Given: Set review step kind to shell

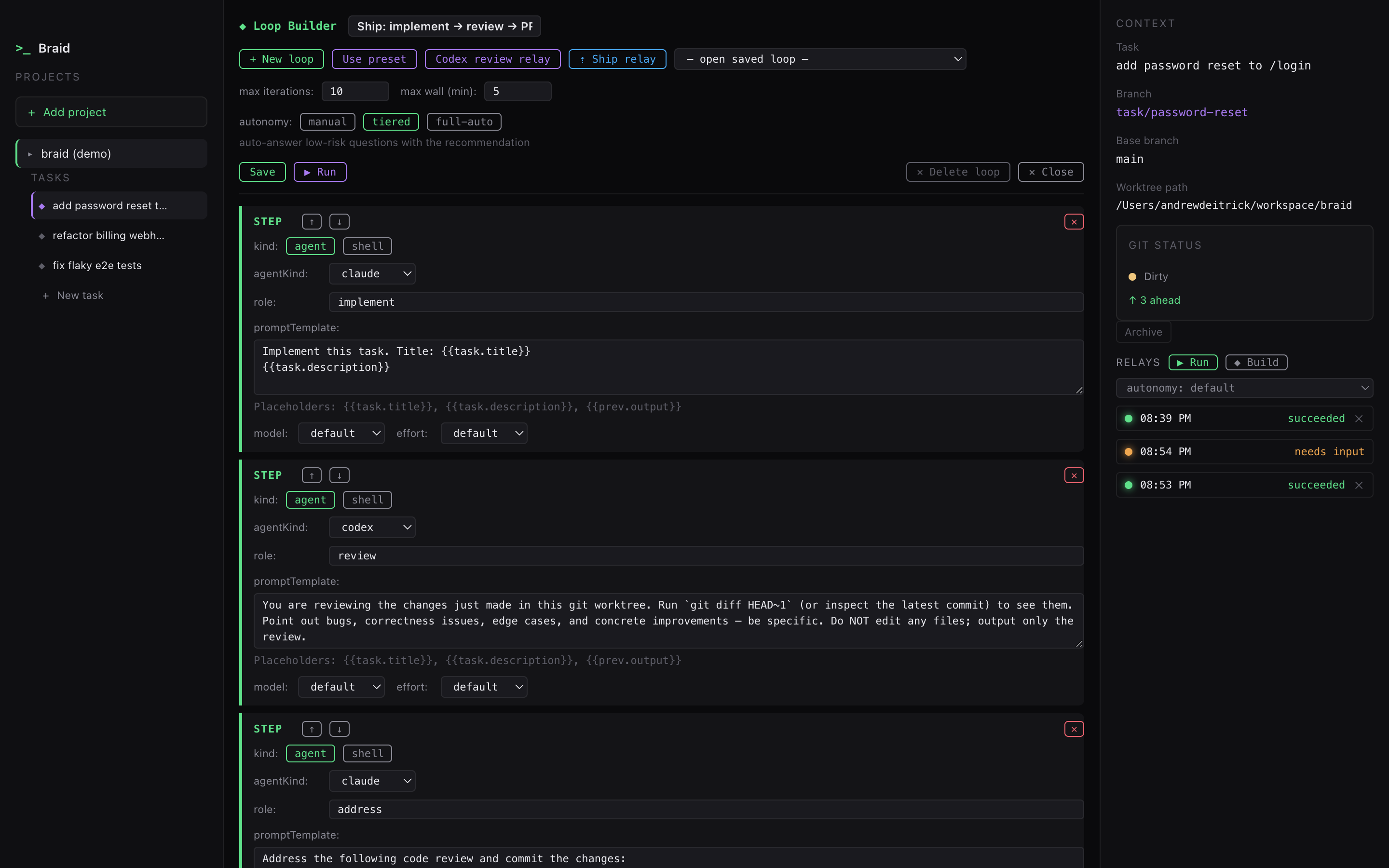Looking at the screenshot, I should coord(368,500).
